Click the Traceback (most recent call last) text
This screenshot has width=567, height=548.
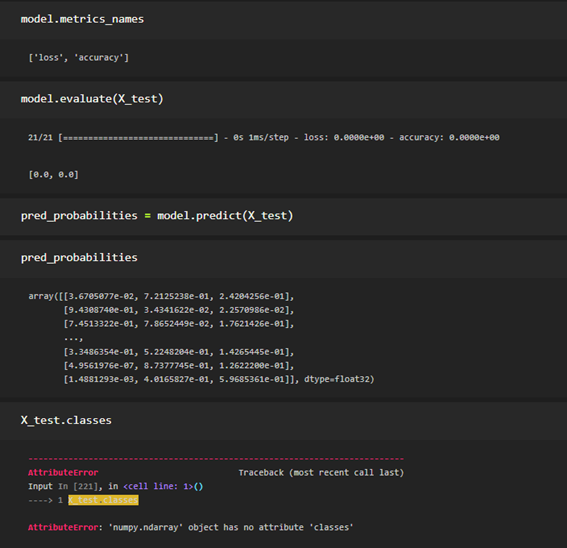321,472
